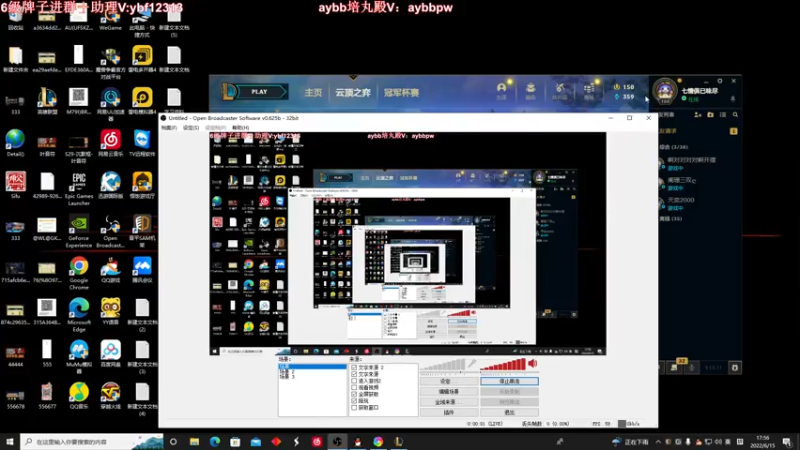Search friends with the magnifier in League client

point(735,115)
